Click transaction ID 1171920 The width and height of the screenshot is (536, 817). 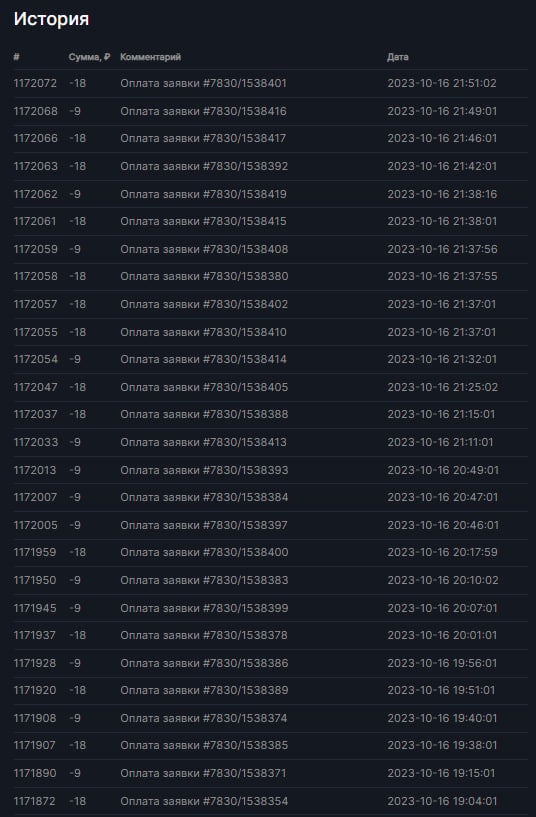click(35, 690)
